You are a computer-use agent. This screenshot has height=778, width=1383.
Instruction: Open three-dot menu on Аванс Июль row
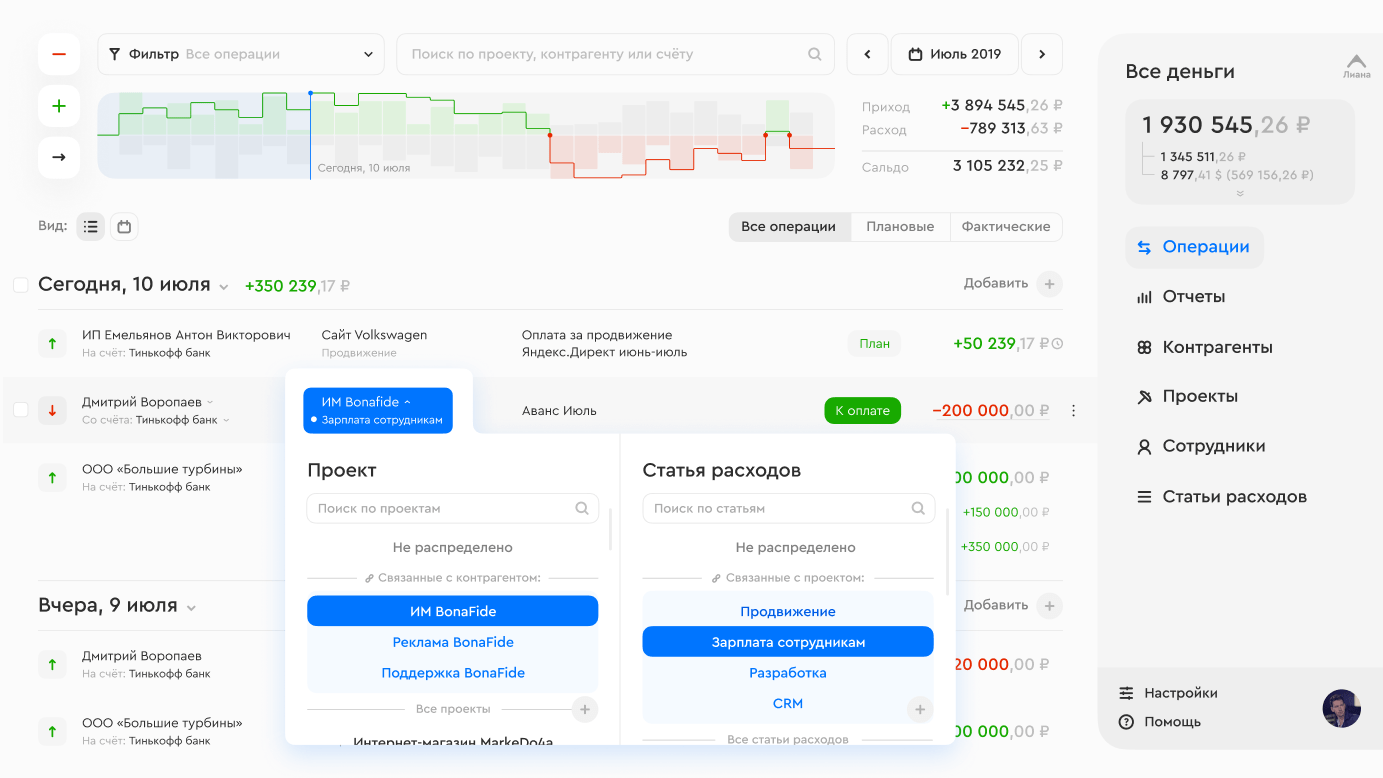1073,411
